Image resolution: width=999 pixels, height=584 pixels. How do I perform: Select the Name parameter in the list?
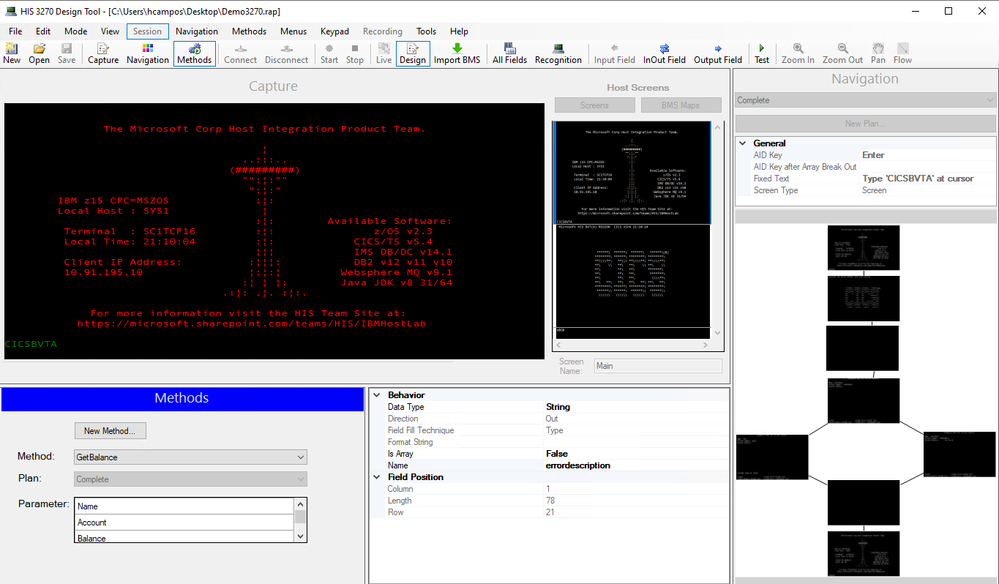click(x=184, y=506)
